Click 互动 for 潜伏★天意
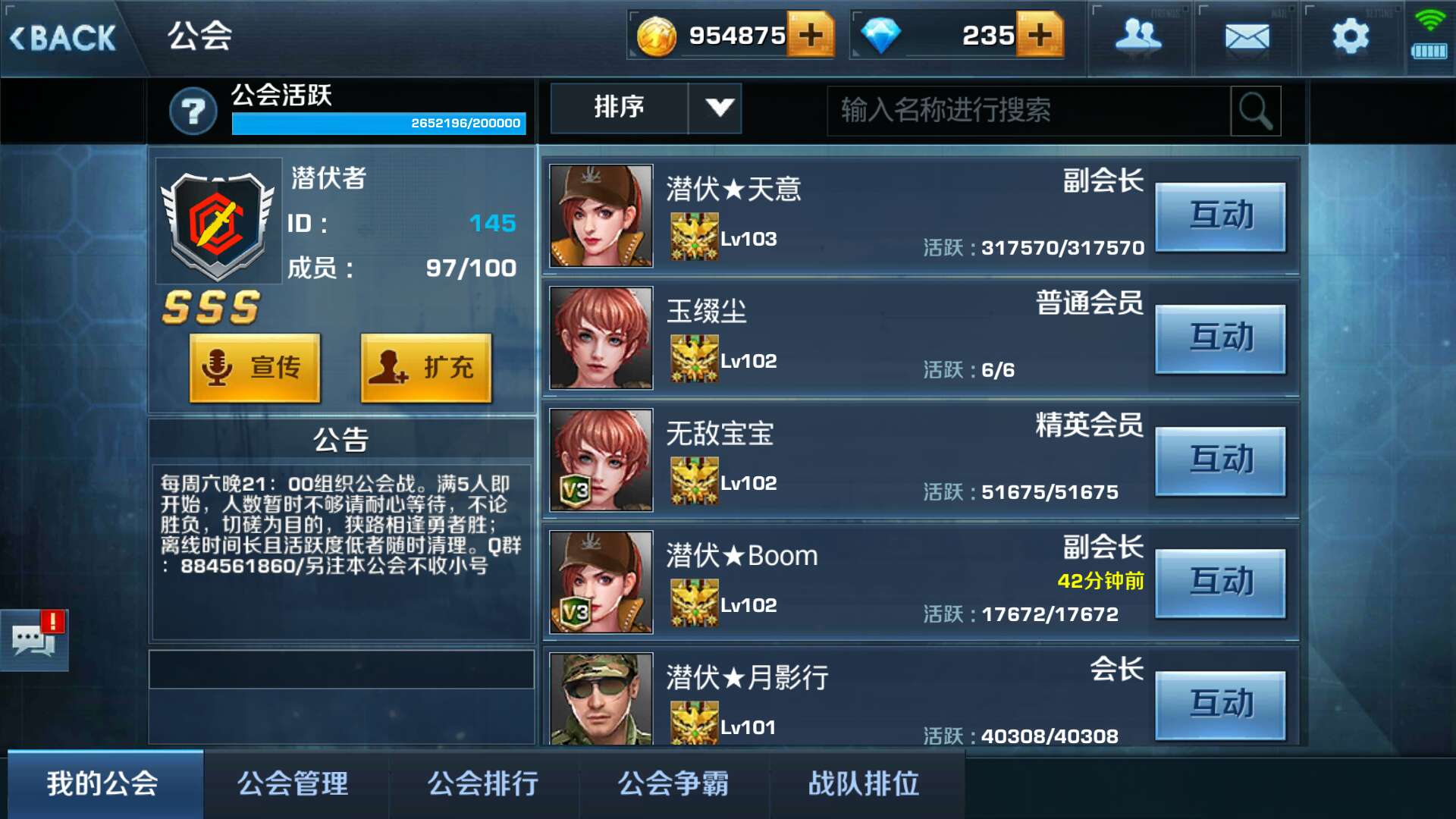Viewport: 1456px width, 819px height. [x=1220, y=216]
